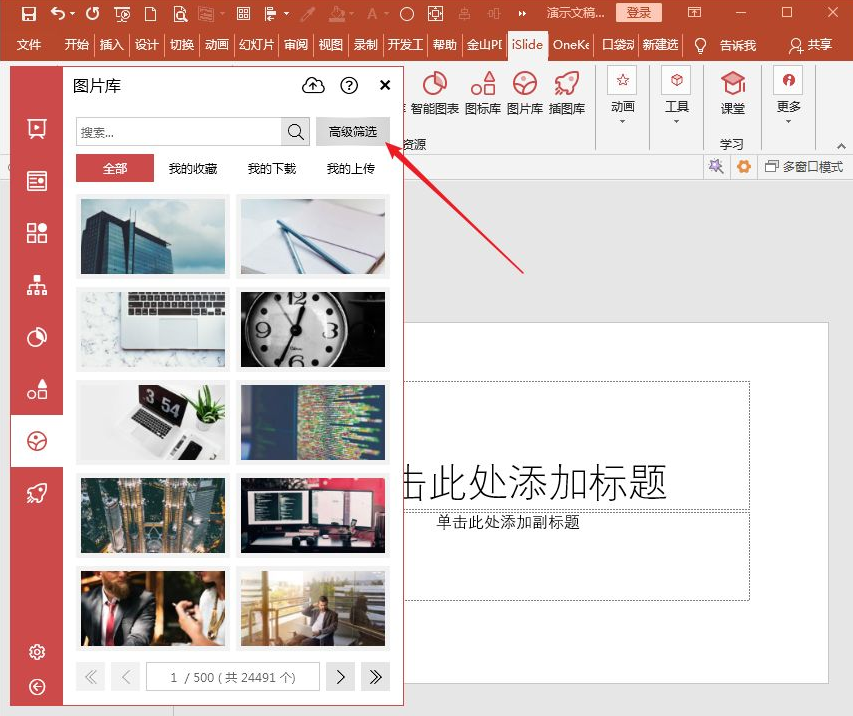The width and height of the screenshot is (853, 716).
Task: Click the 登录 login button
Action: click(x=639, y=13)
